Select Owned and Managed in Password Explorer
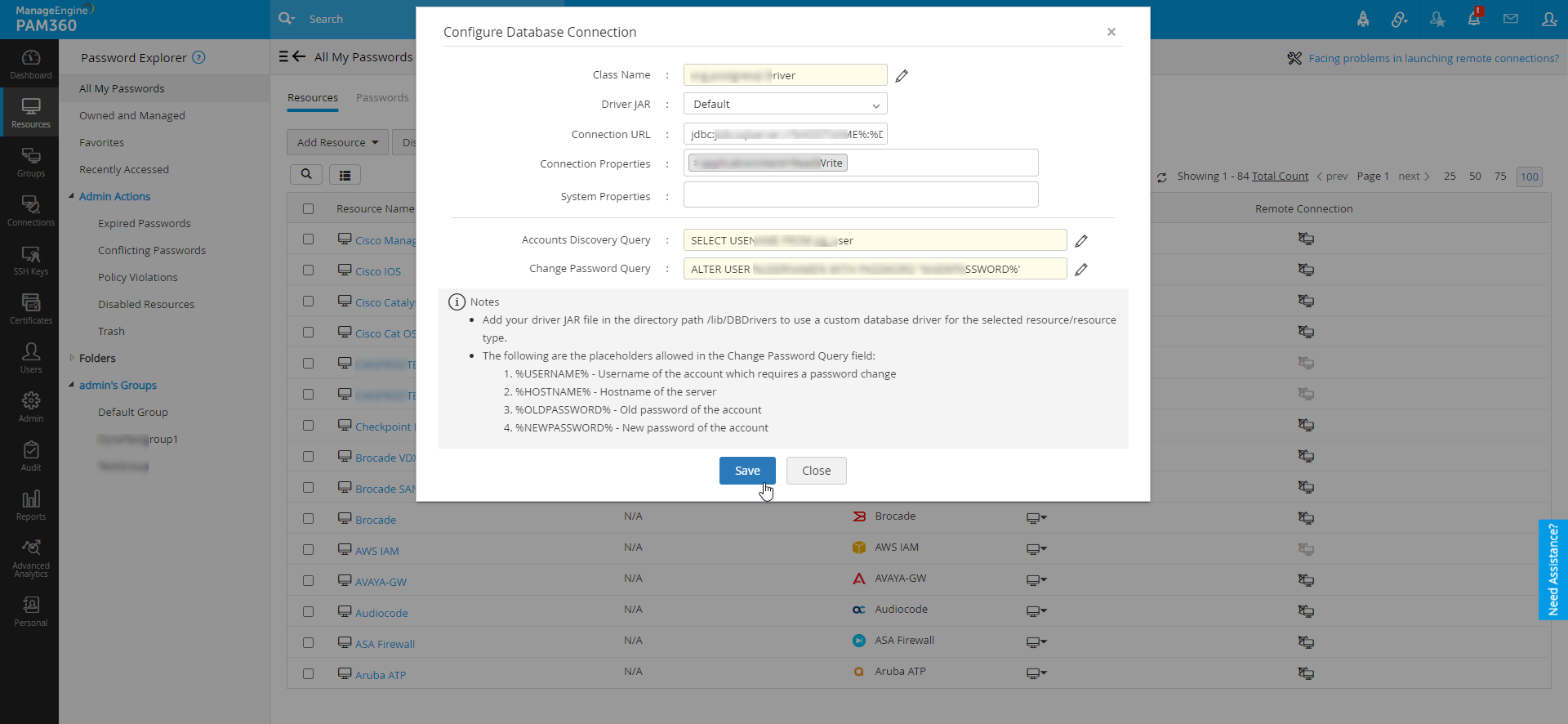Screen dimensions: 1568x724 pos(132,116)
